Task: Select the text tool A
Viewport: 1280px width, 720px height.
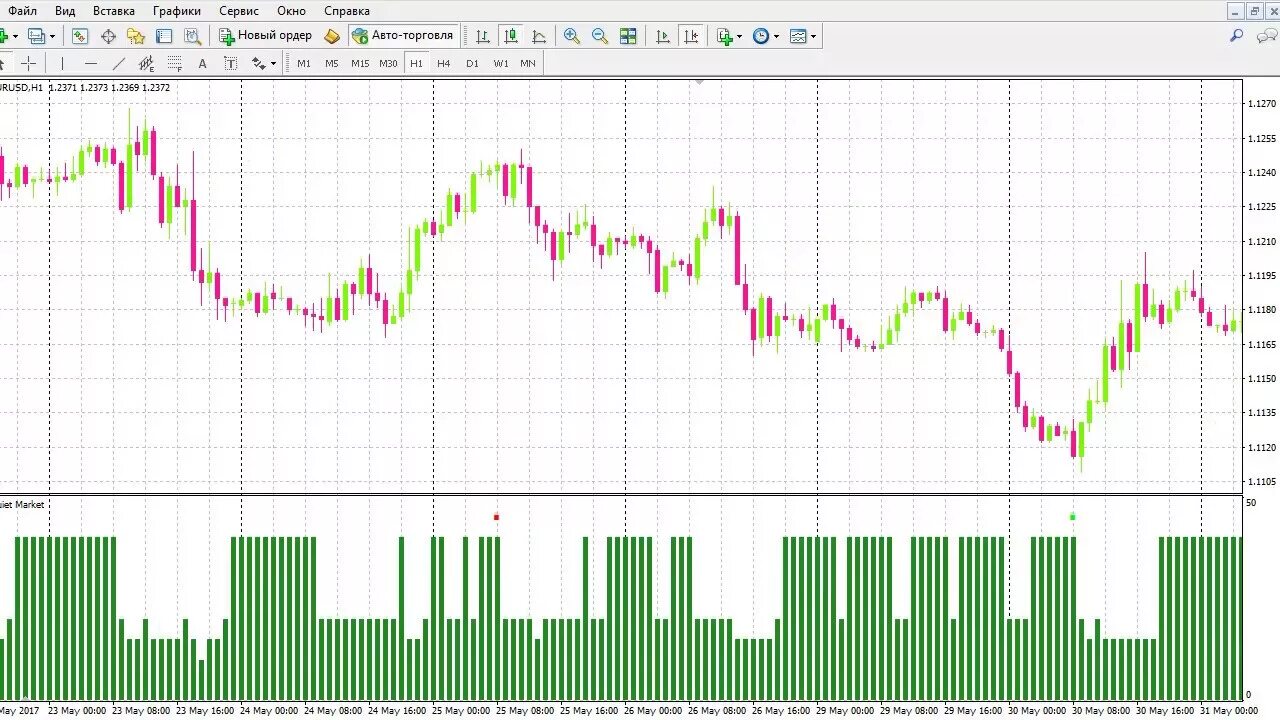Action: click(202, 63)
